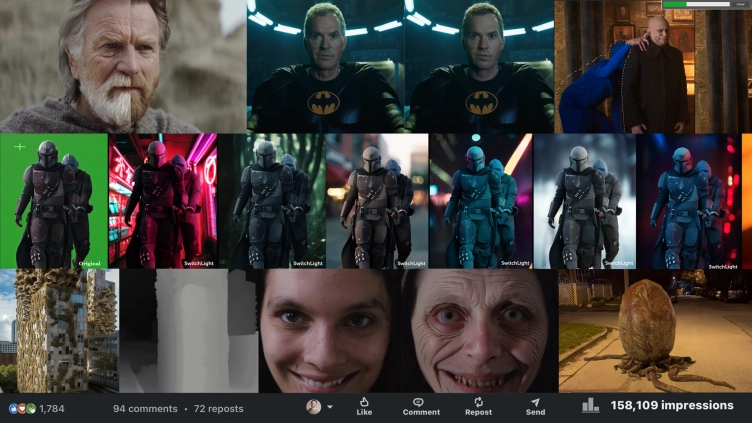Open the bearded old man thumbnail
Viewport: 752px width, 423px height.
pos(123,66)
